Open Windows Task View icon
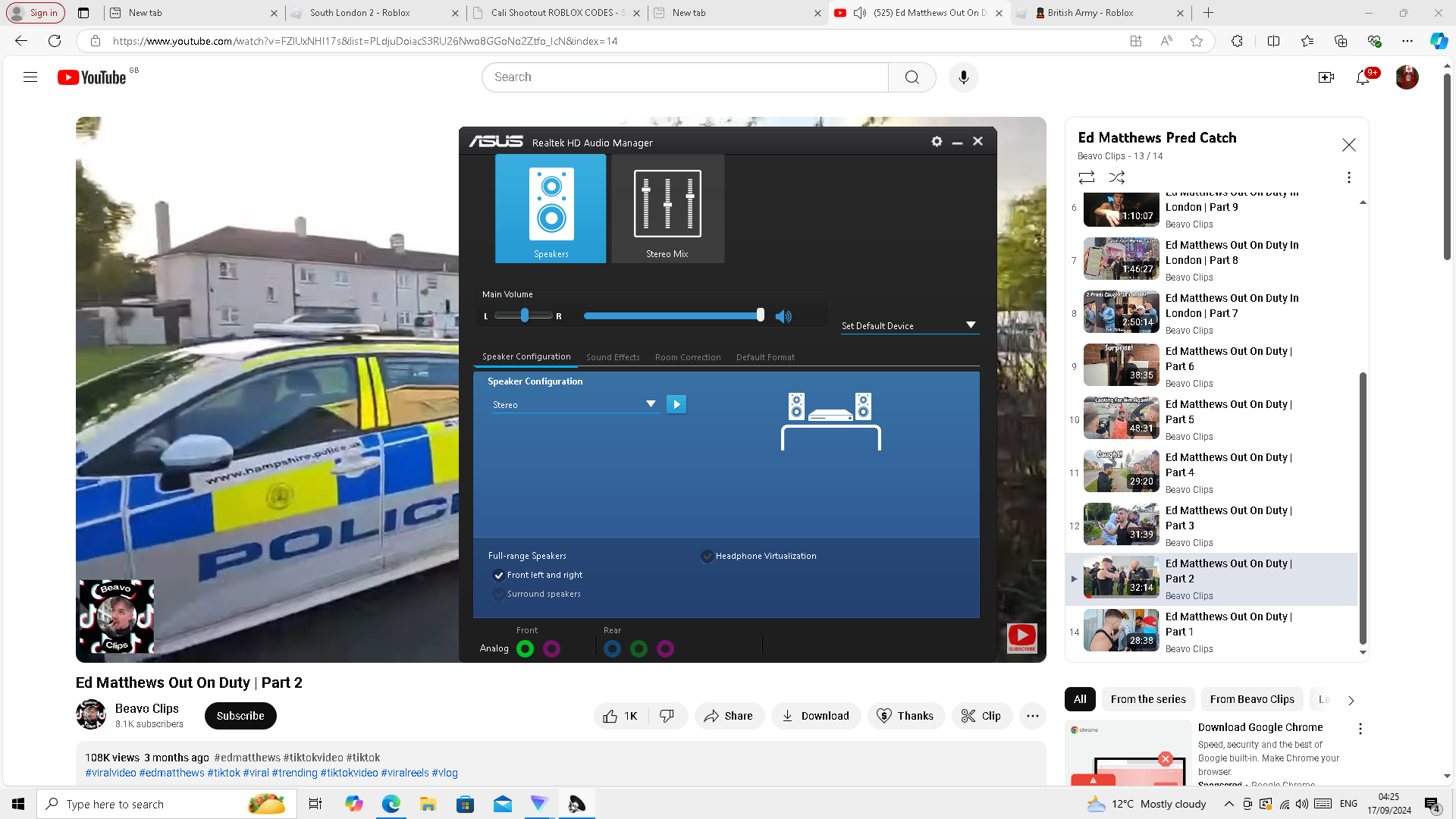The width and height of the screenshot is (1456, 819). coord(315,804)
